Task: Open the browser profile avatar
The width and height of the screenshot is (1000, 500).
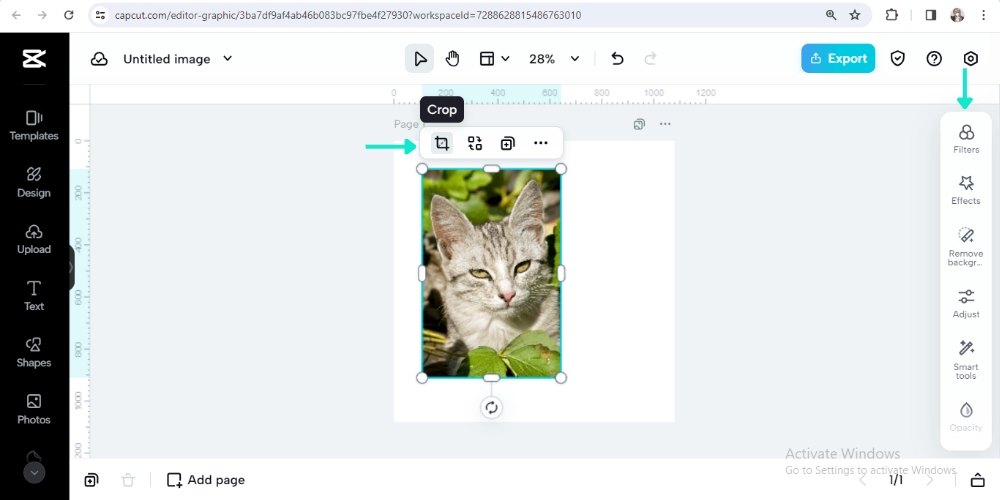Action: coord(957,15)
